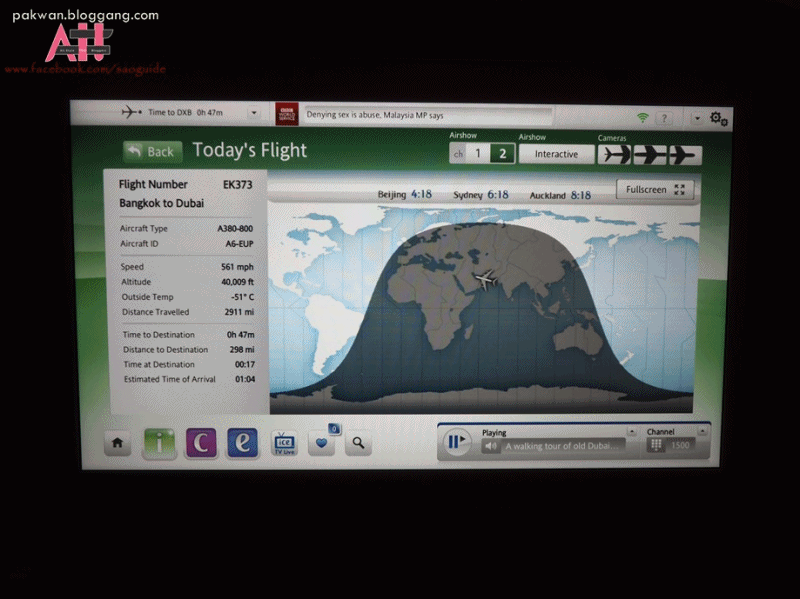Click the 'Bangkok to Dubai' route text

click(x=161, y=203)
